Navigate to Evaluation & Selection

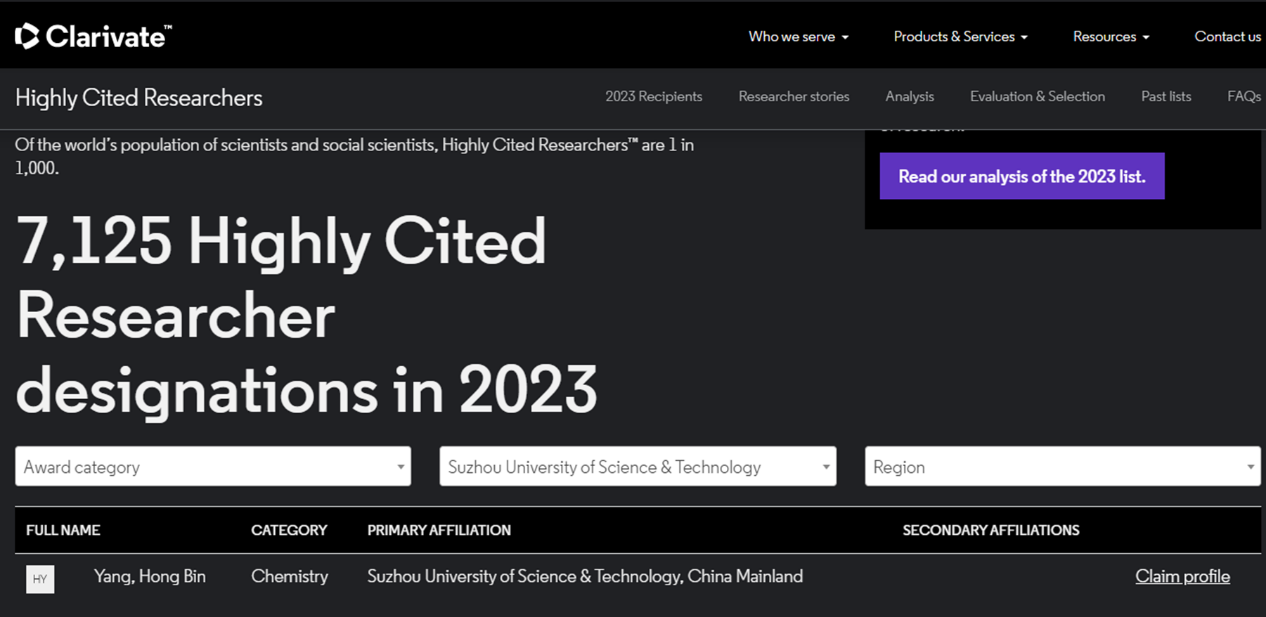1037,97
